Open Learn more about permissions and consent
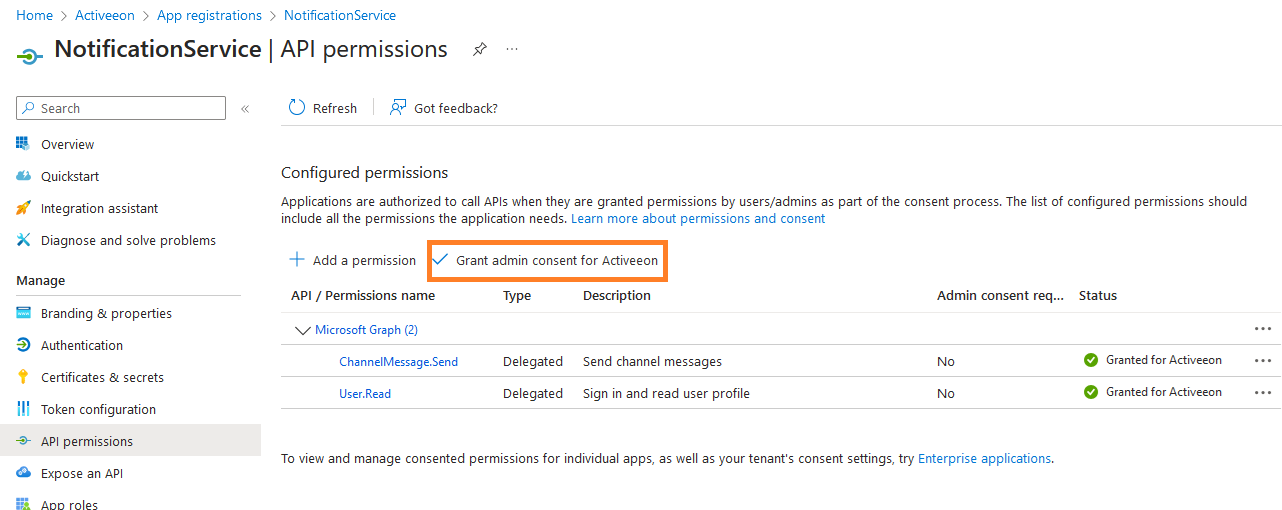 click(698, 218)
